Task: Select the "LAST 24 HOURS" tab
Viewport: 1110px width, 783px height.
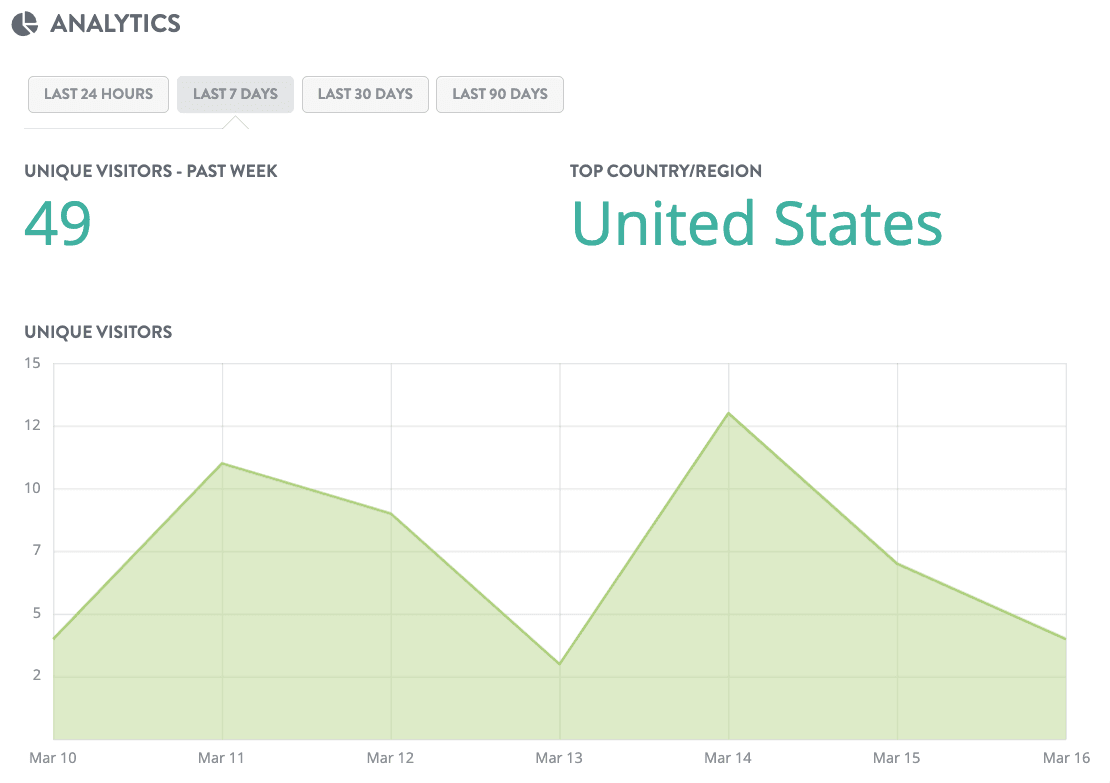Action: (97, 93)
